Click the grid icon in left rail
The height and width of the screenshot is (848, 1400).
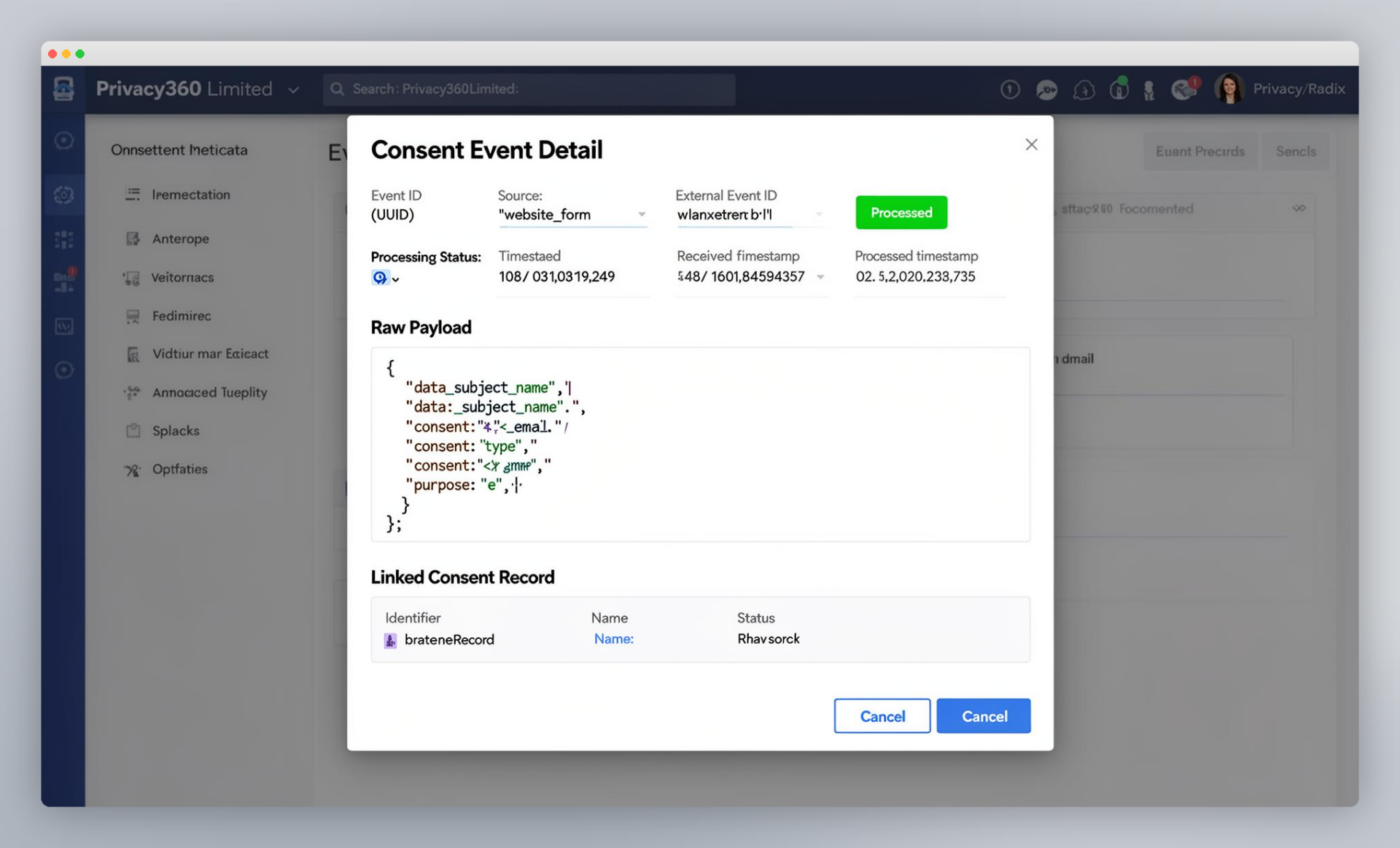[x=64, y=239]
